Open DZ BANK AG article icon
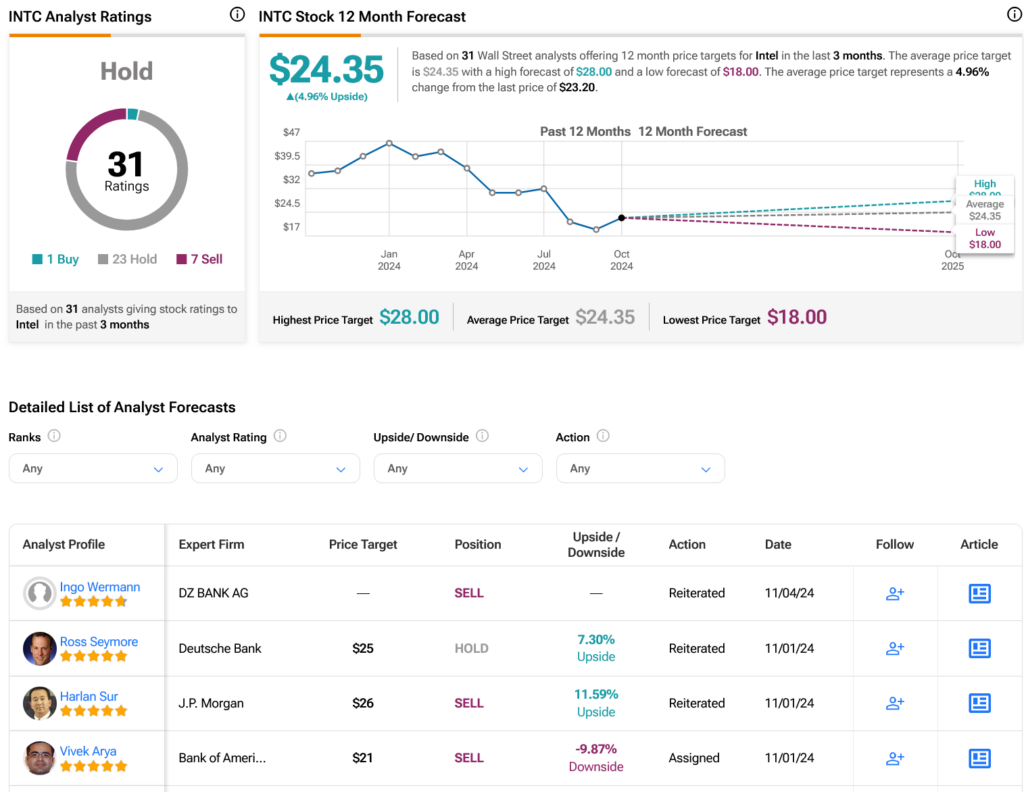The width and height of the screenshot is (1024, 792). 979,593
